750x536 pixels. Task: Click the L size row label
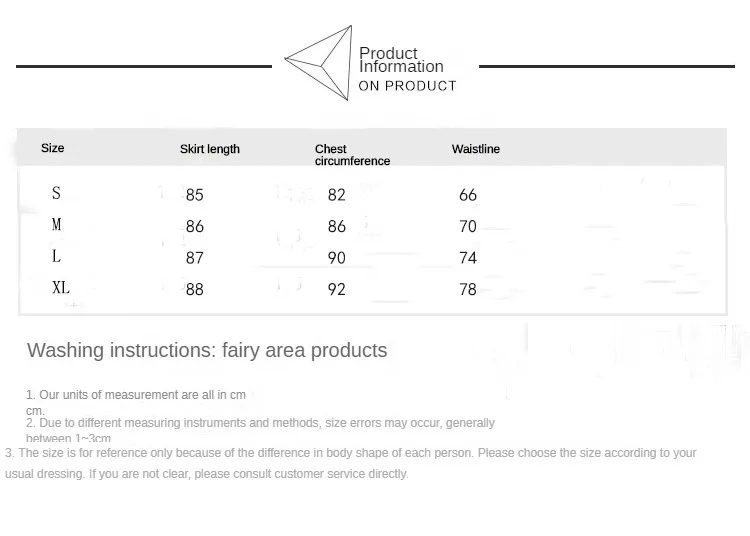56,256
